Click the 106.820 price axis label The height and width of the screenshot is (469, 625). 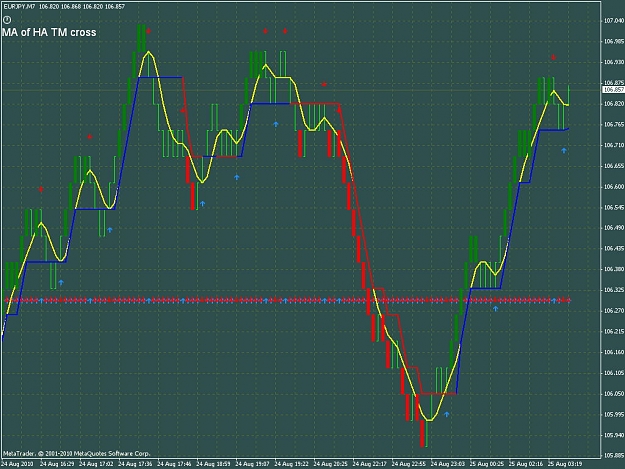614,104
